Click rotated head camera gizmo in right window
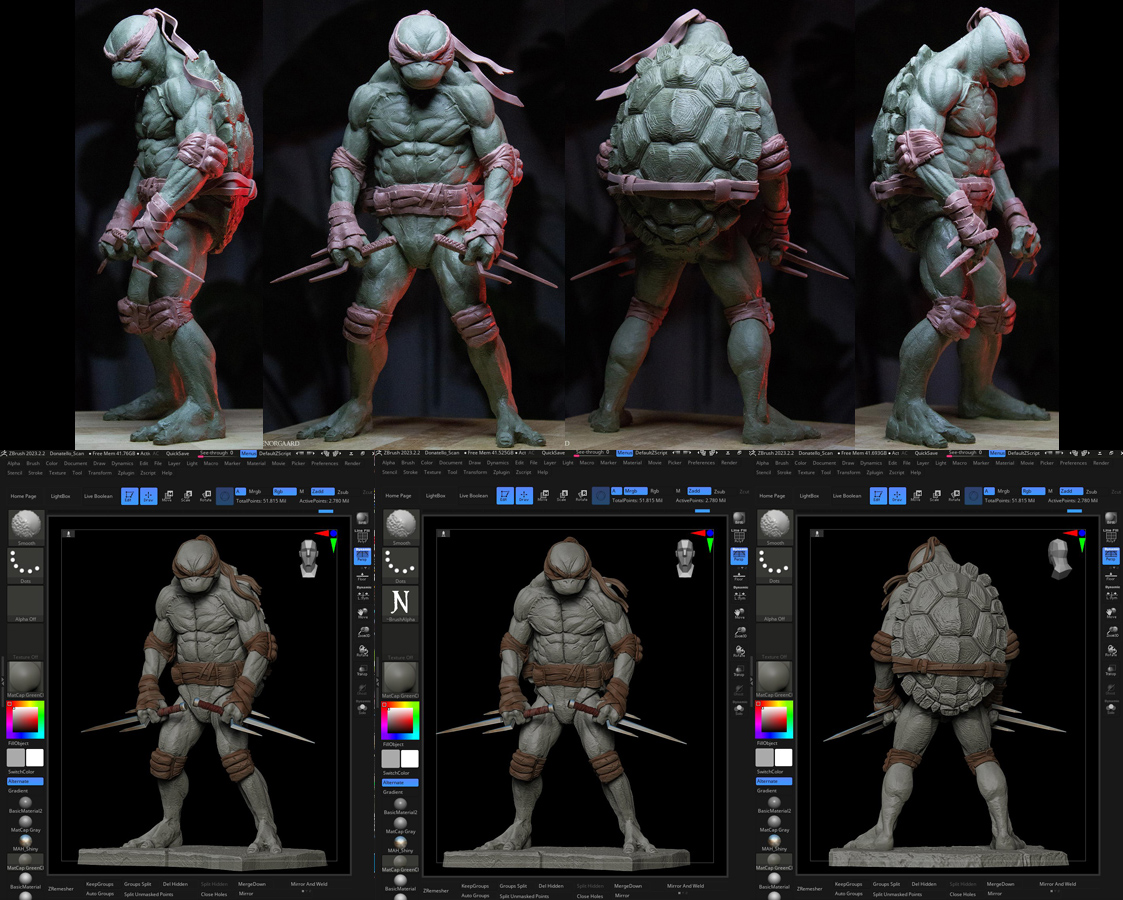The height and width of the screenshot is (900, 1123). click(1060, 558)
